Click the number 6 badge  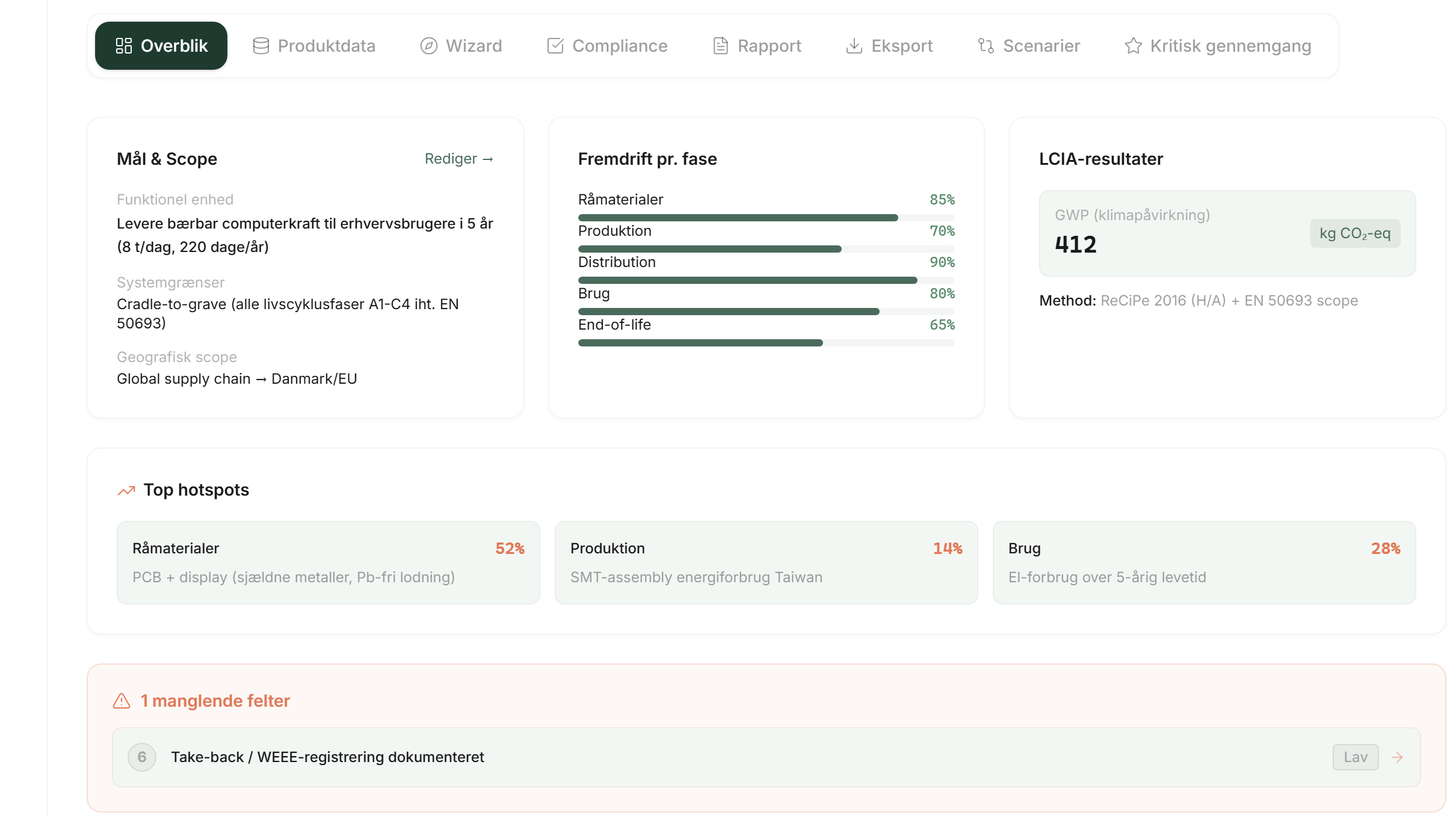pyautogui.click(x=142, y=757)
